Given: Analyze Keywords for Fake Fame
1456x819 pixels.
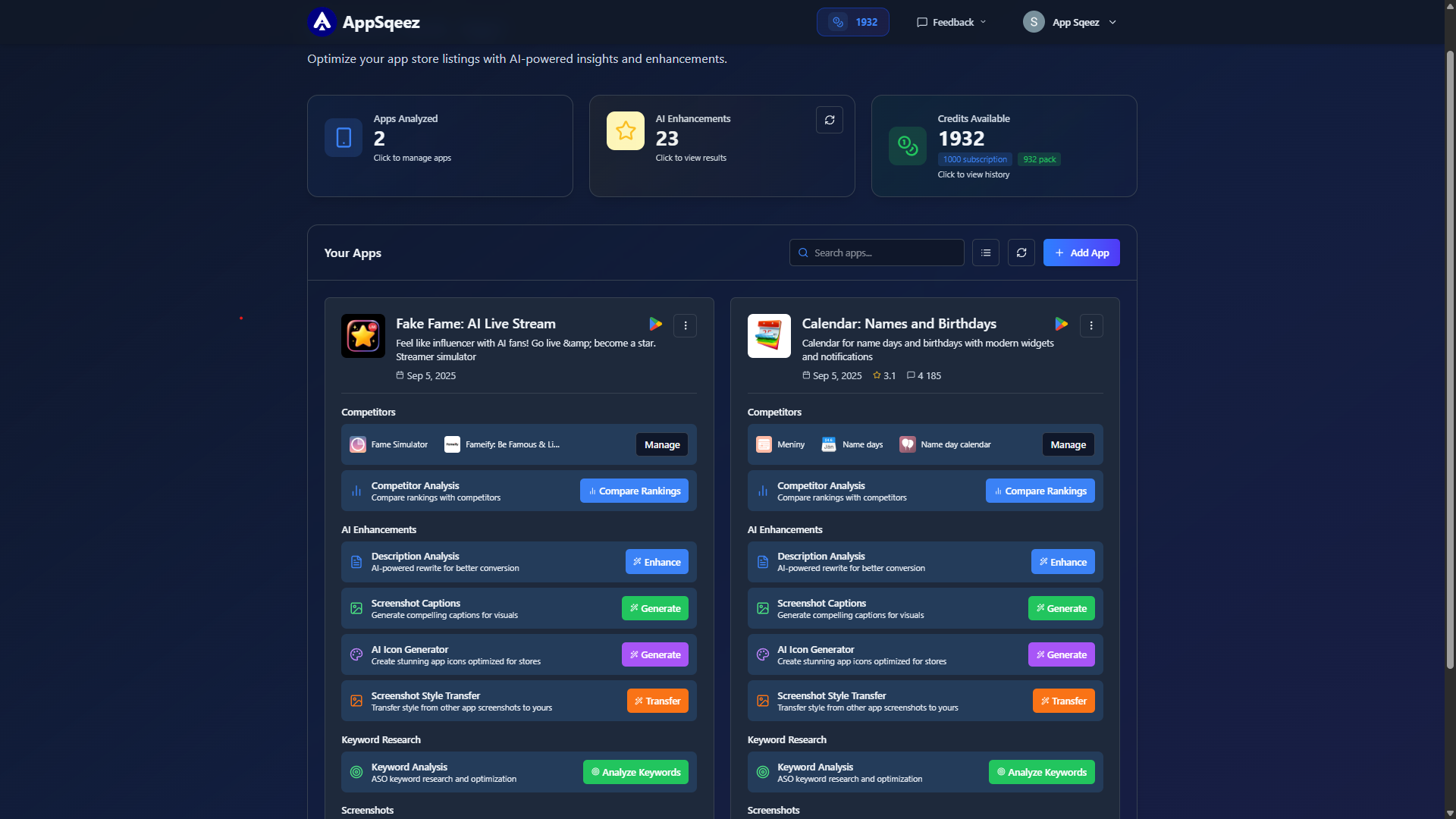Looking at the screenshot, I should coord(635,772).
